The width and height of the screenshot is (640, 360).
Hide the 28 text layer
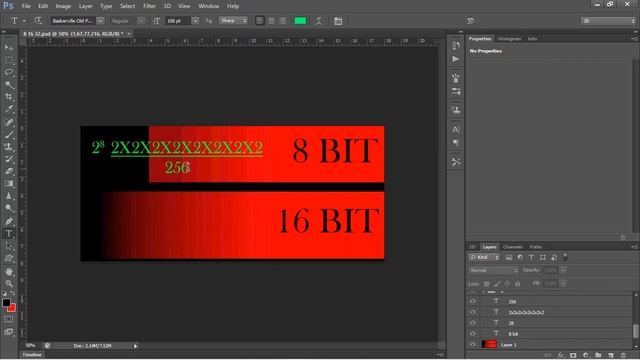tap(473, 323)
